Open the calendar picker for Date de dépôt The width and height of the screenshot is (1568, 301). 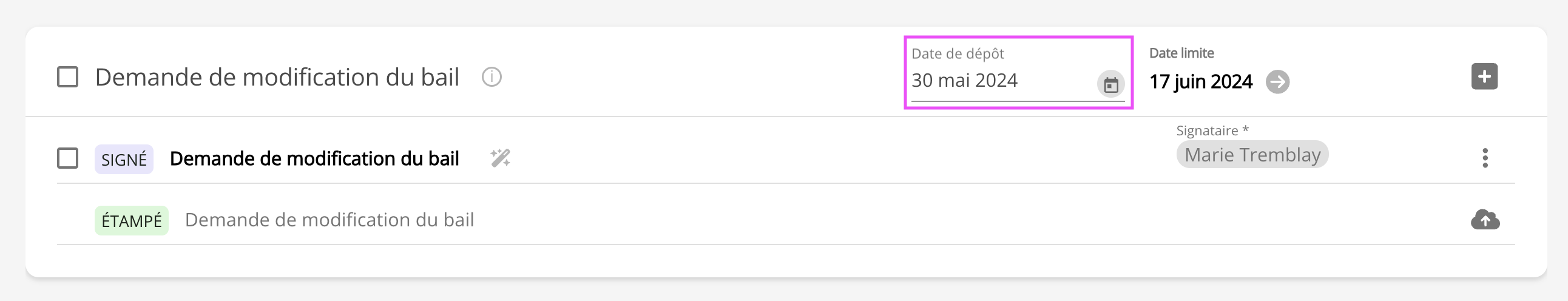tap(1111, 84)
